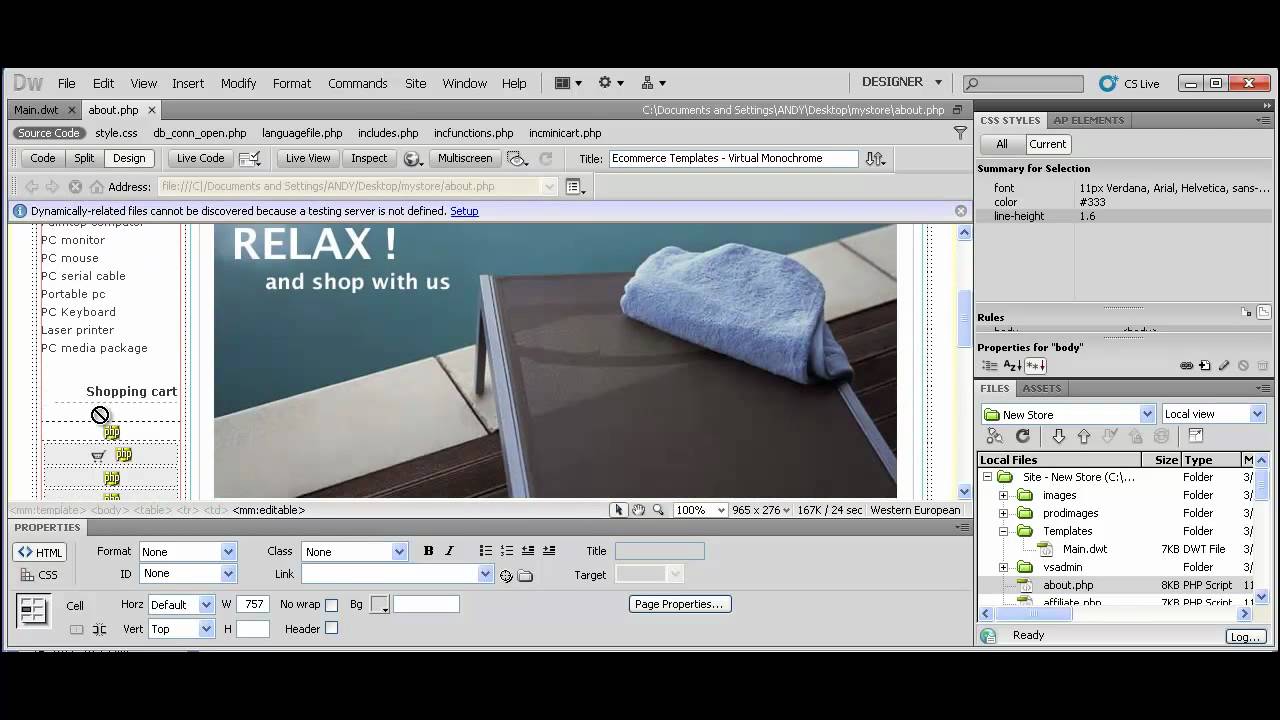Click the Point to File target icon
The image size is (1280, 720).
click(x=506, y=575)
